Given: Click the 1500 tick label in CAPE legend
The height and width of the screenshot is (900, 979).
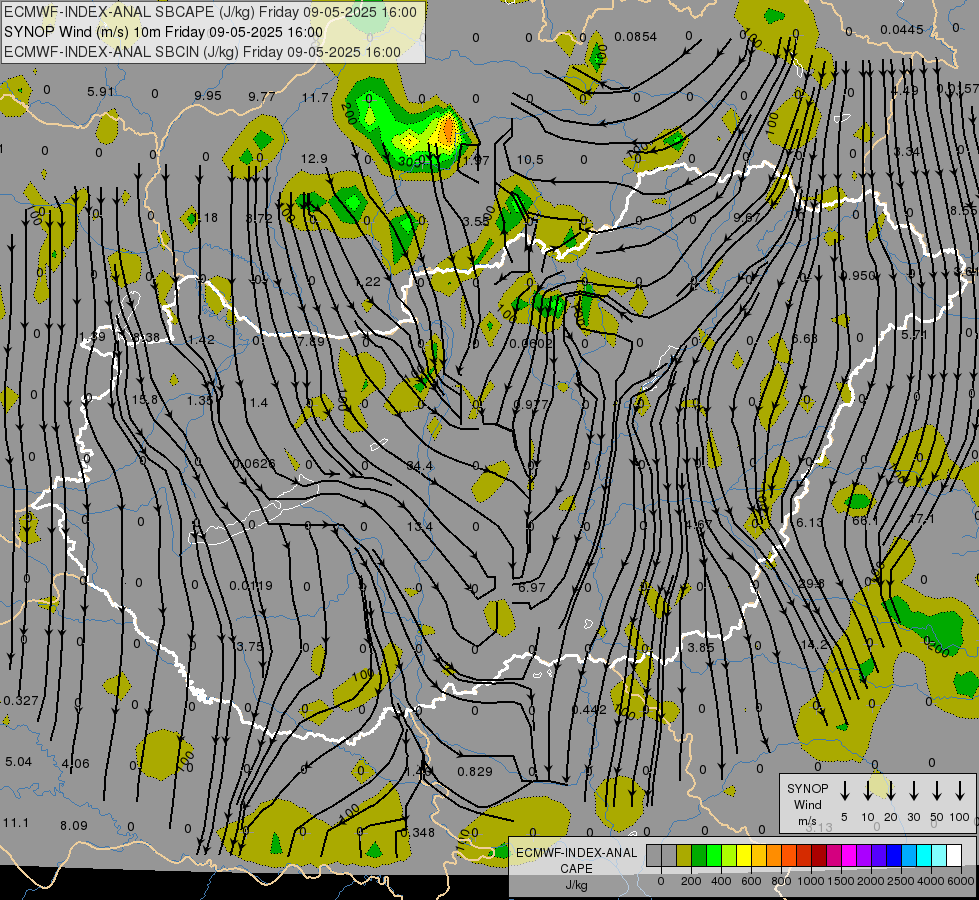Looking at the screenshot, I should (x=840, y=881).
